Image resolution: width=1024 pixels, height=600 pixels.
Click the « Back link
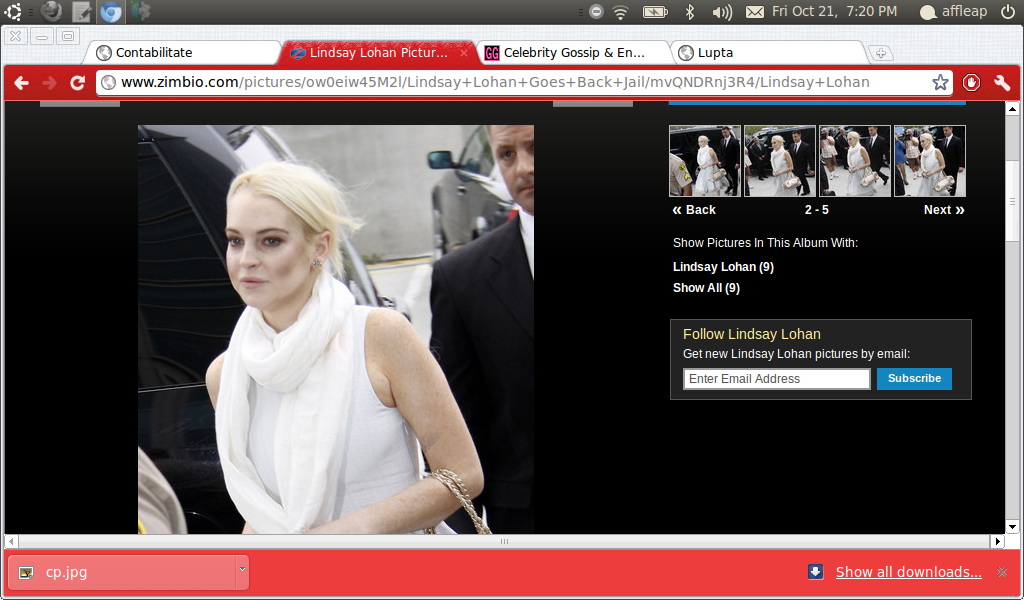pos(694,210)
